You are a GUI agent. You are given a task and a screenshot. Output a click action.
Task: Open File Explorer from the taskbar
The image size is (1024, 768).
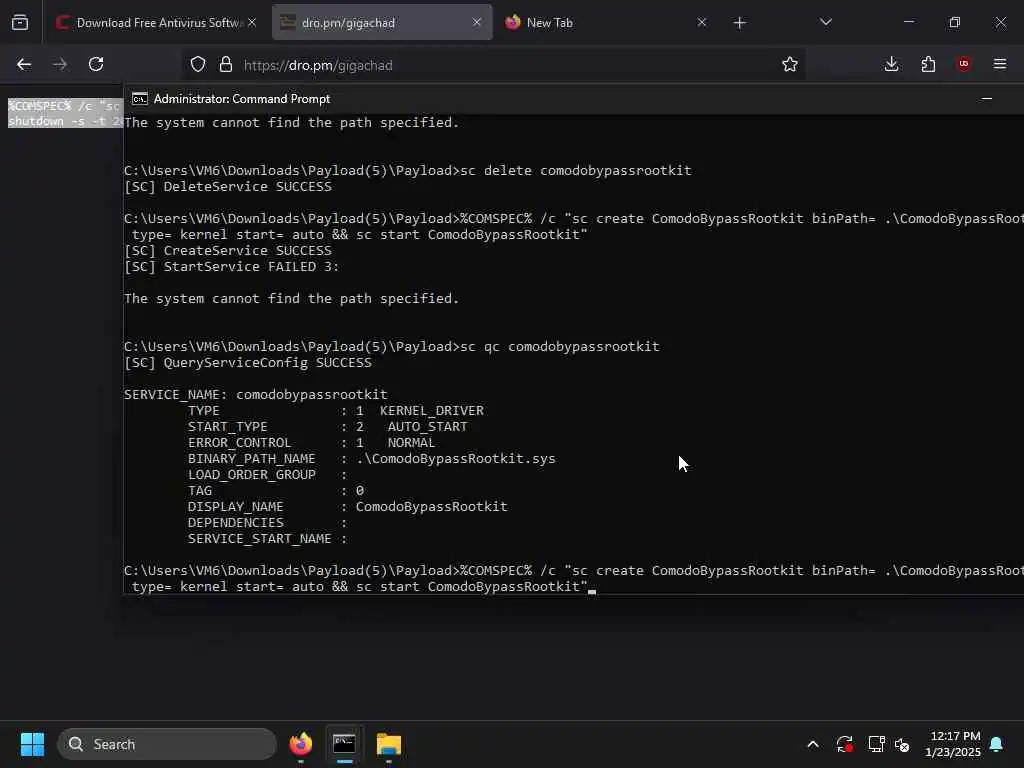click(389, 744)
